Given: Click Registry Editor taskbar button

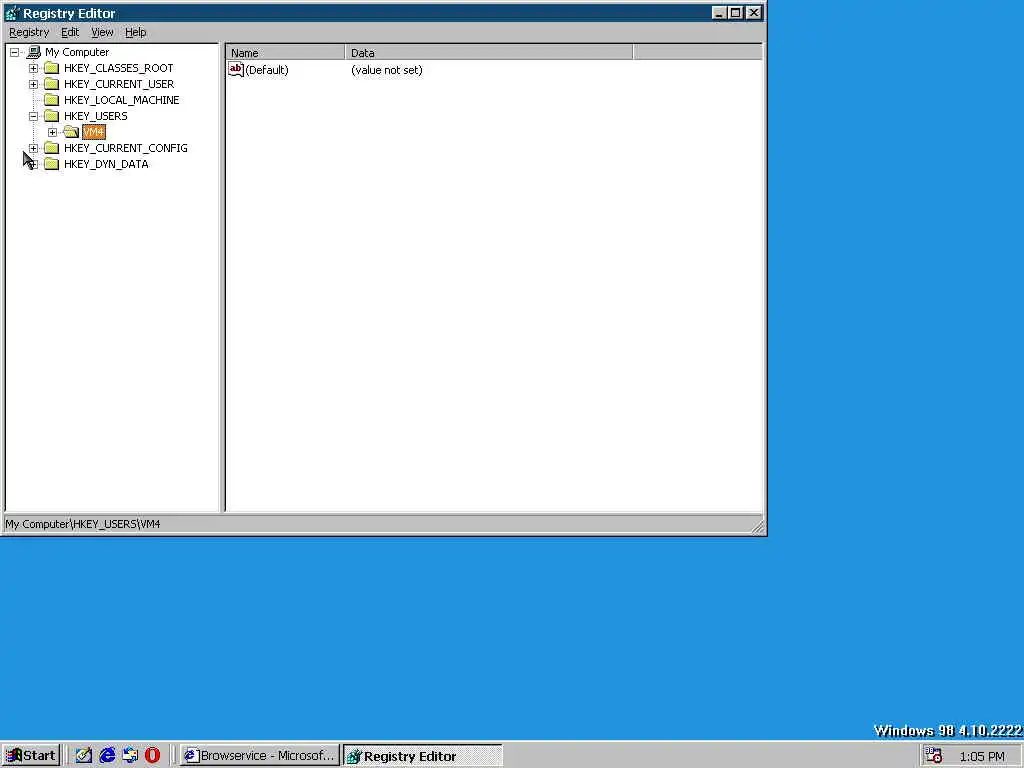Looking at the screenshot, I should pyautogui.click(x=423, y=756).
